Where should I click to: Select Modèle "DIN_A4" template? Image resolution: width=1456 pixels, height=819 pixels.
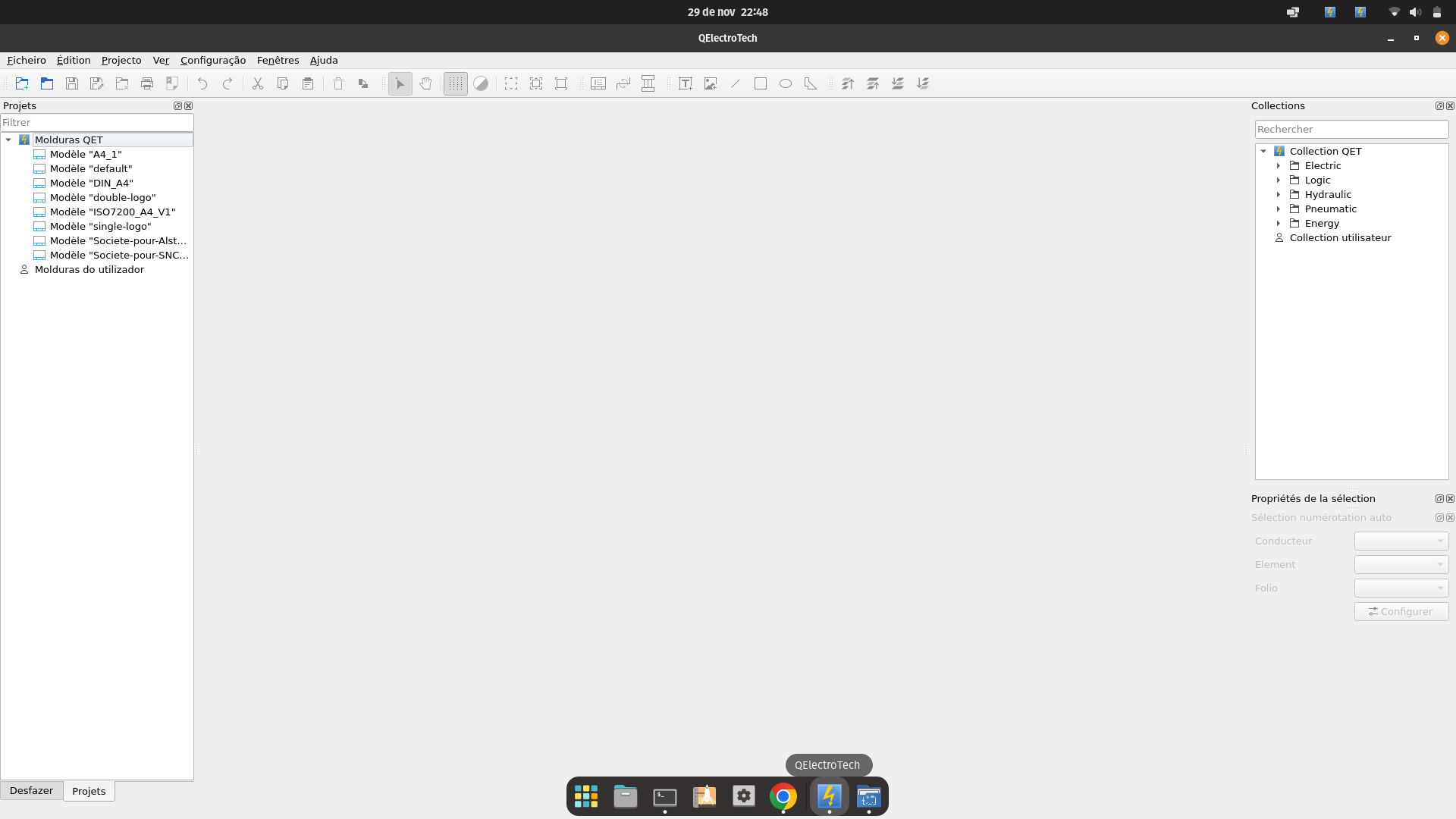pos(91,183)
